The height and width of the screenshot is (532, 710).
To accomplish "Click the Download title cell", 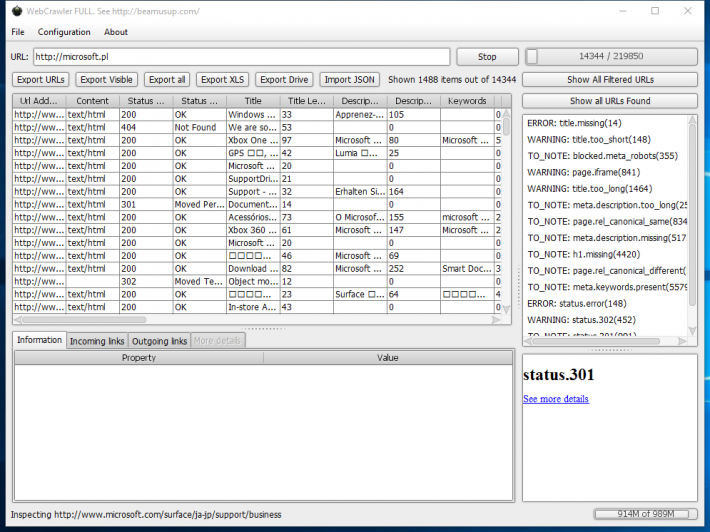I will click(x=253, y=269).
